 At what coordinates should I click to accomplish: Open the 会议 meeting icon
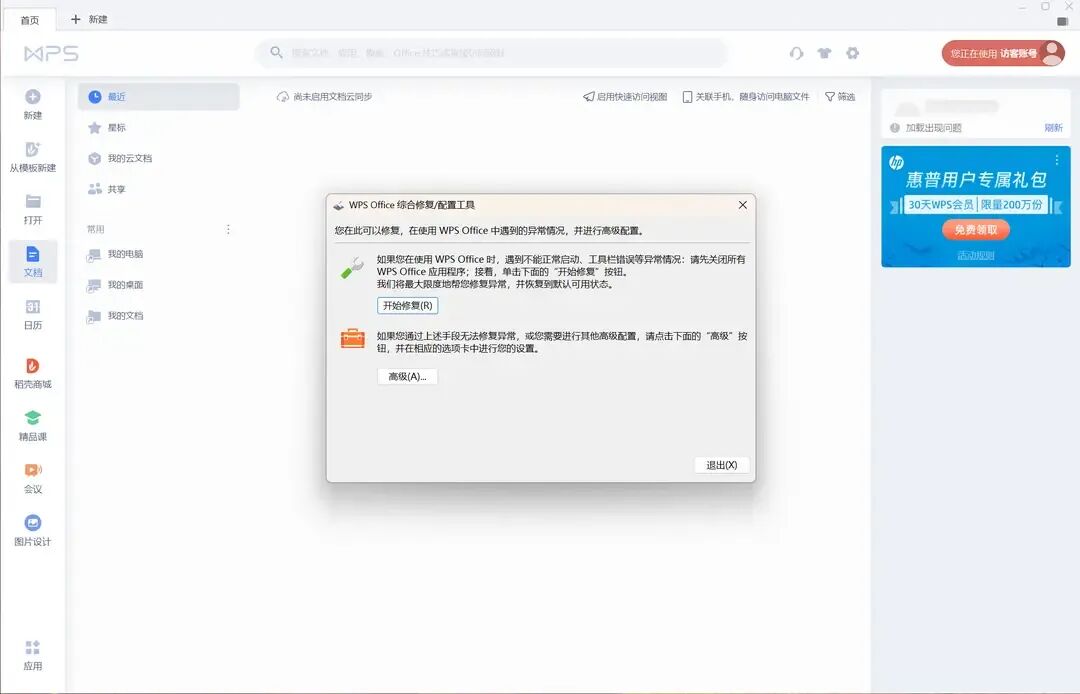coord(32,470)
